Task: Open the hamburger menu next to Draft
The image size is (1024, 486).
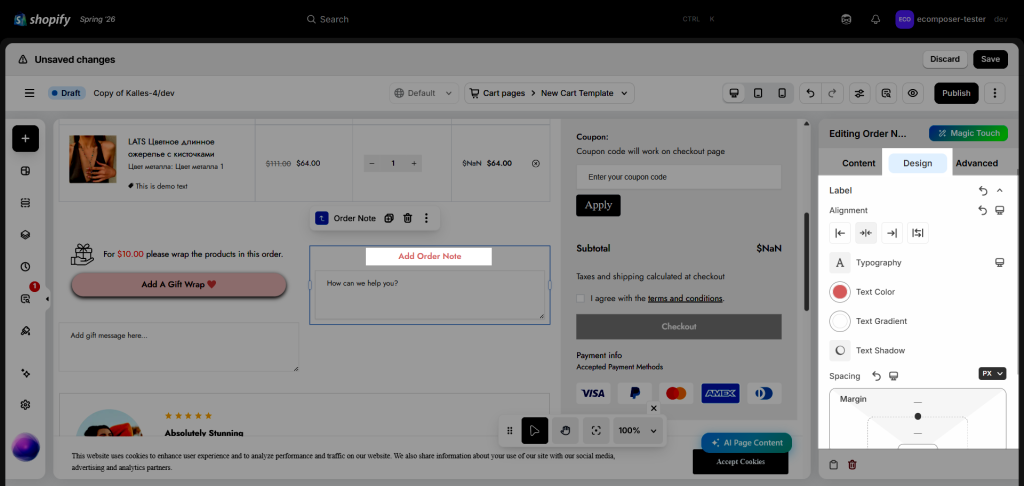Action: point(29,93)
